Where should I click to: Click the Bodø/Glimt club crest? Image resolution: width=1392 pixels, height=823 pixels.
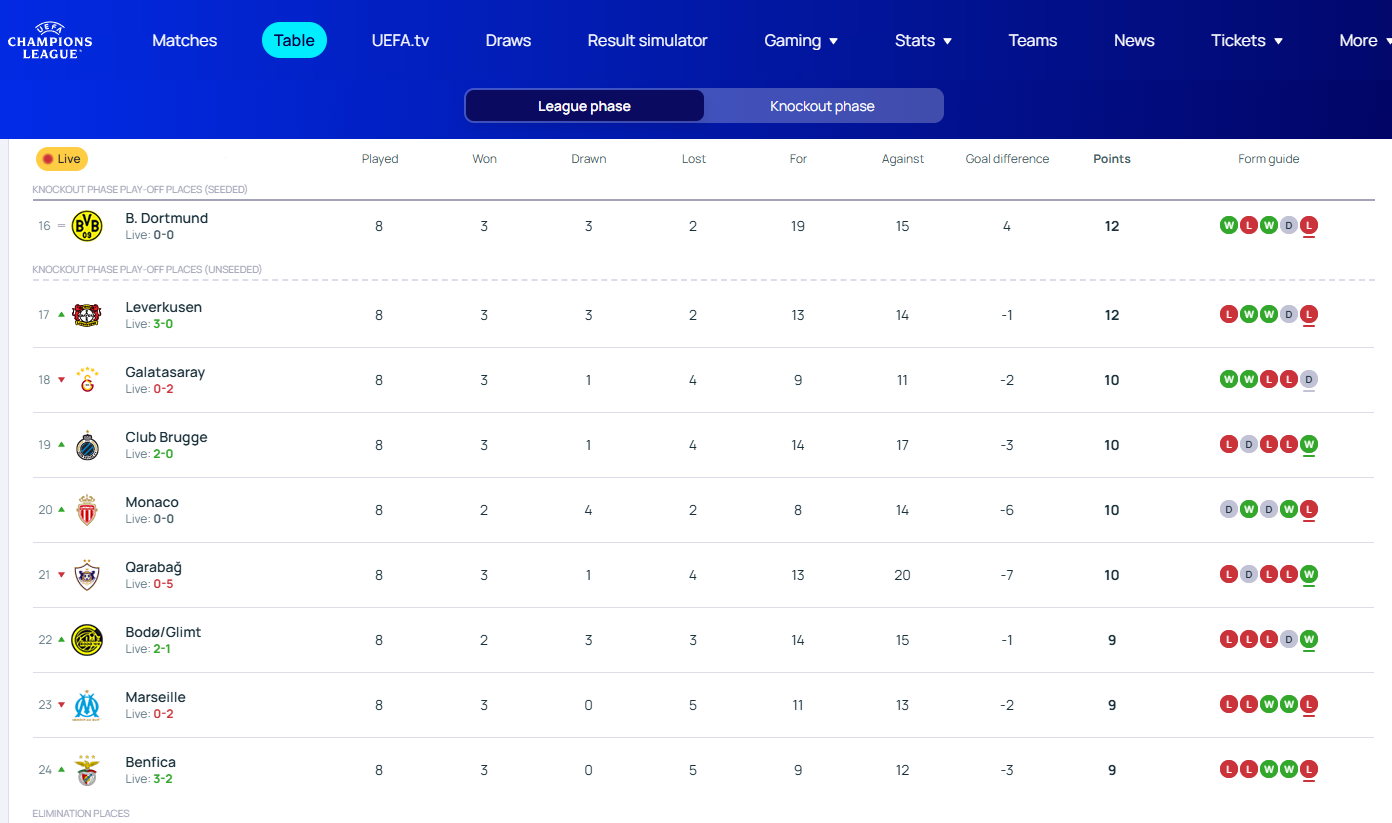pyautogui.click(x=87, y=640)
